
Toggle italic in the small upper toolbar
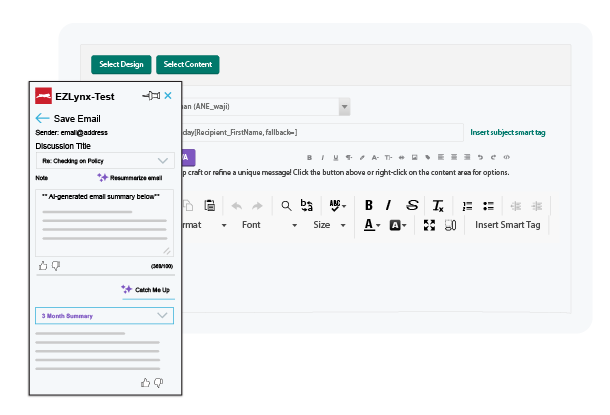(323, 158)
